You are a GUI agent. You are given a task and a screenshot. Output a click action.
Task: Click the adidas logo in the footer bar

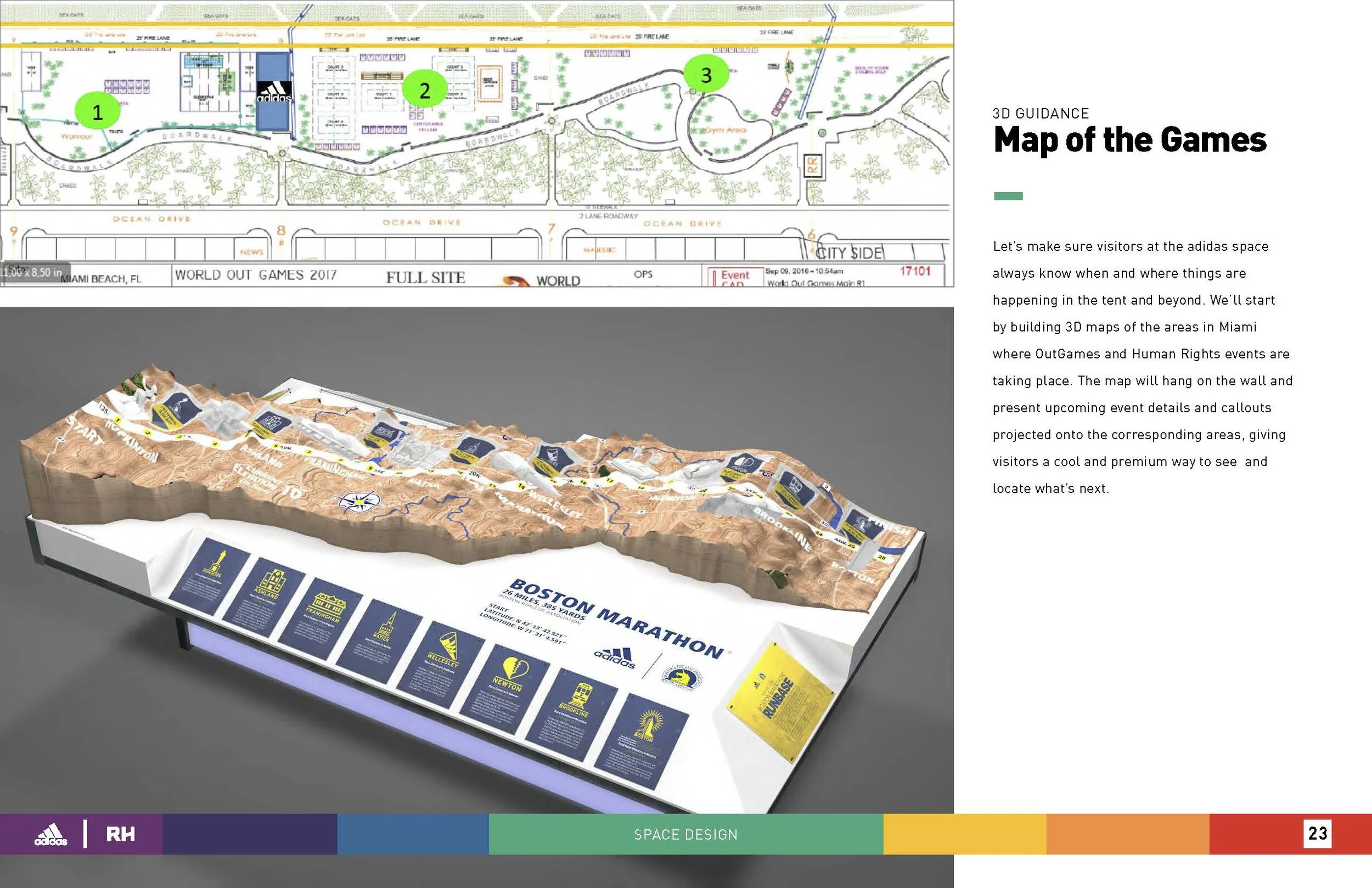pyautogui.click(x=50, y=834)
